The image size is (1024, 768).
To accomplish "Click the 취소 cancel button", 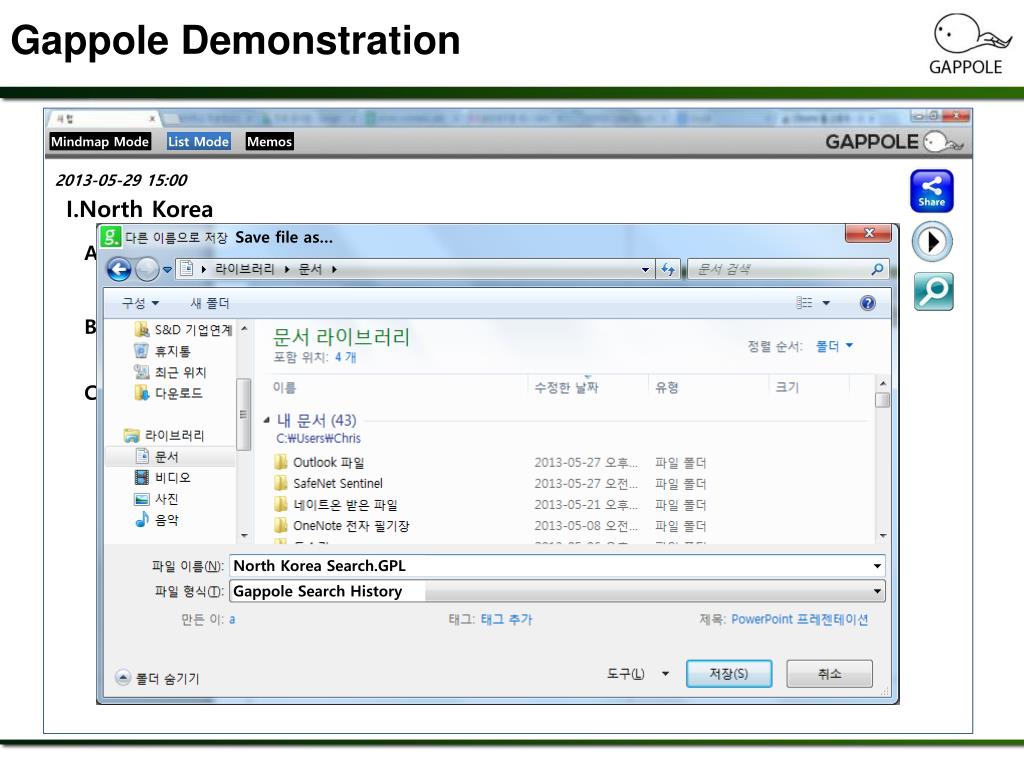I will pos(829,673).
